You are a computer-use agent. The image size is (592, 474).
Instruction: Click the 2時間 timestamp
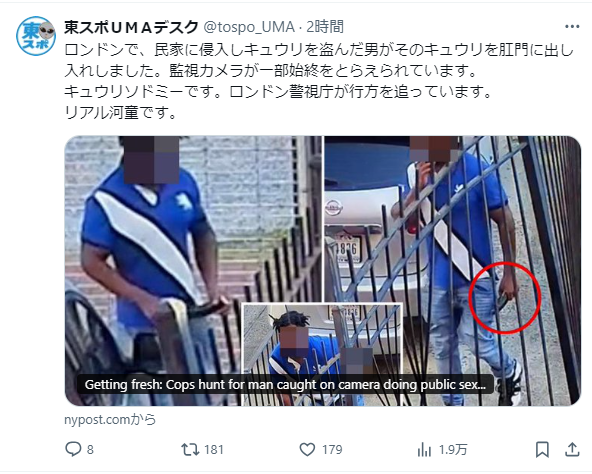click(x=325, y=27)
